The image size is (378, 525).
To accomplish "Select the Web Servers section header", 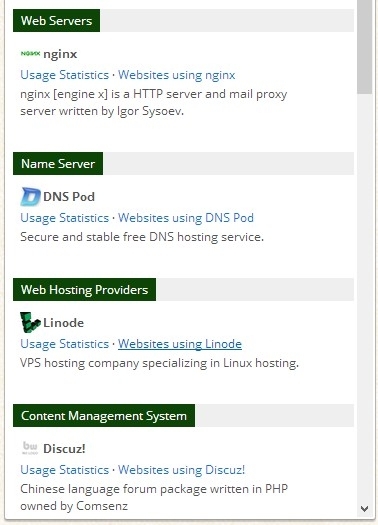I will (x=56, y=20).
